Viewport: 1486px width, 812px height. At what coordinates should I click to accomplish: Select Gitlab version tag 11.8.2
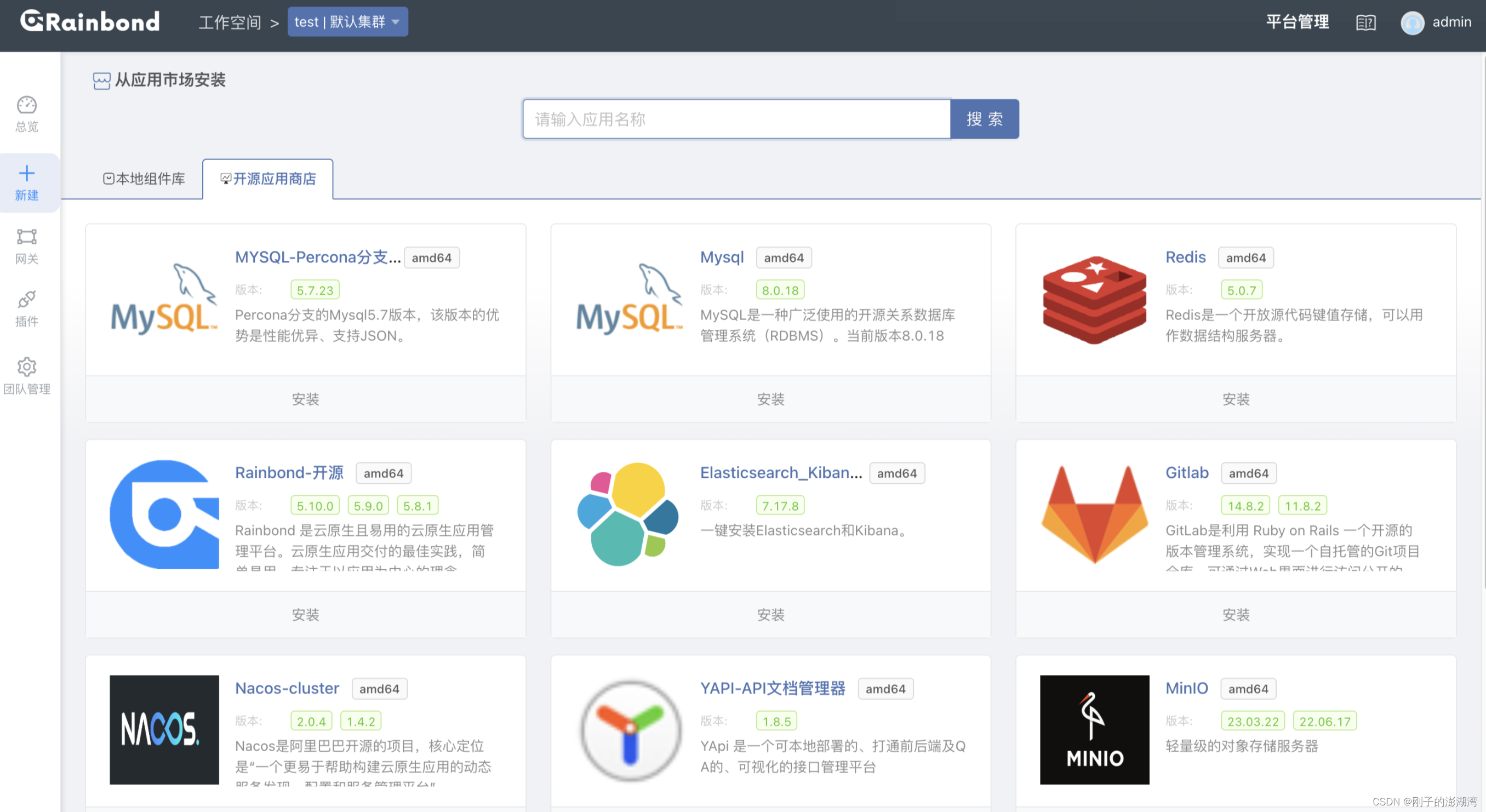1302,506
